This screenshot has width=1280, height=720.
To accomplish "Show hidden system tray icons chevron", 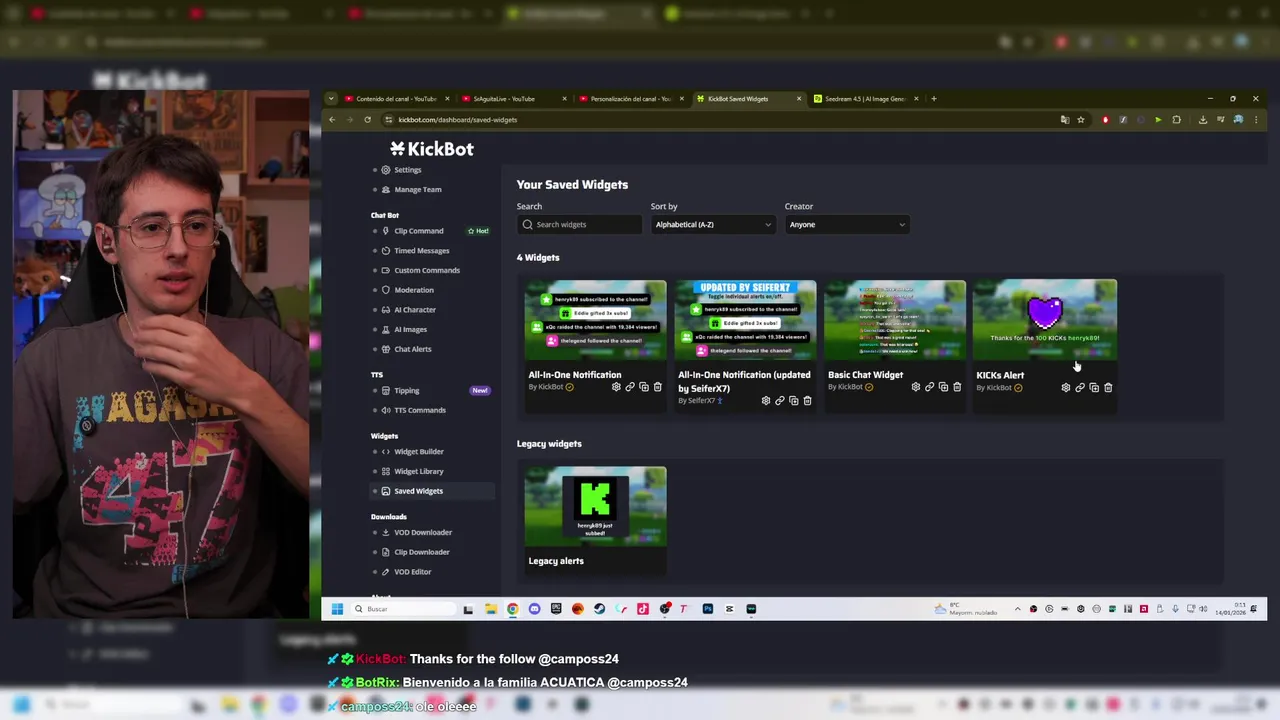I will (x=1018, y=609).
